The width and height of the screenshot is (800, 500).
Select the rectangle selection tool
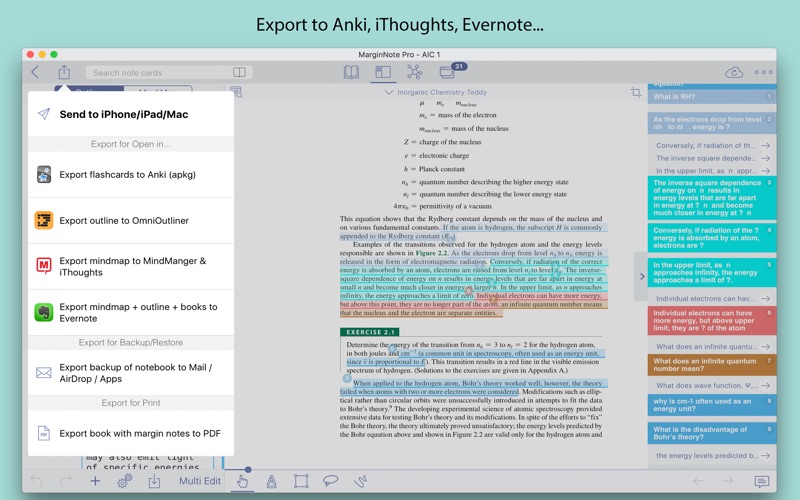301,481
